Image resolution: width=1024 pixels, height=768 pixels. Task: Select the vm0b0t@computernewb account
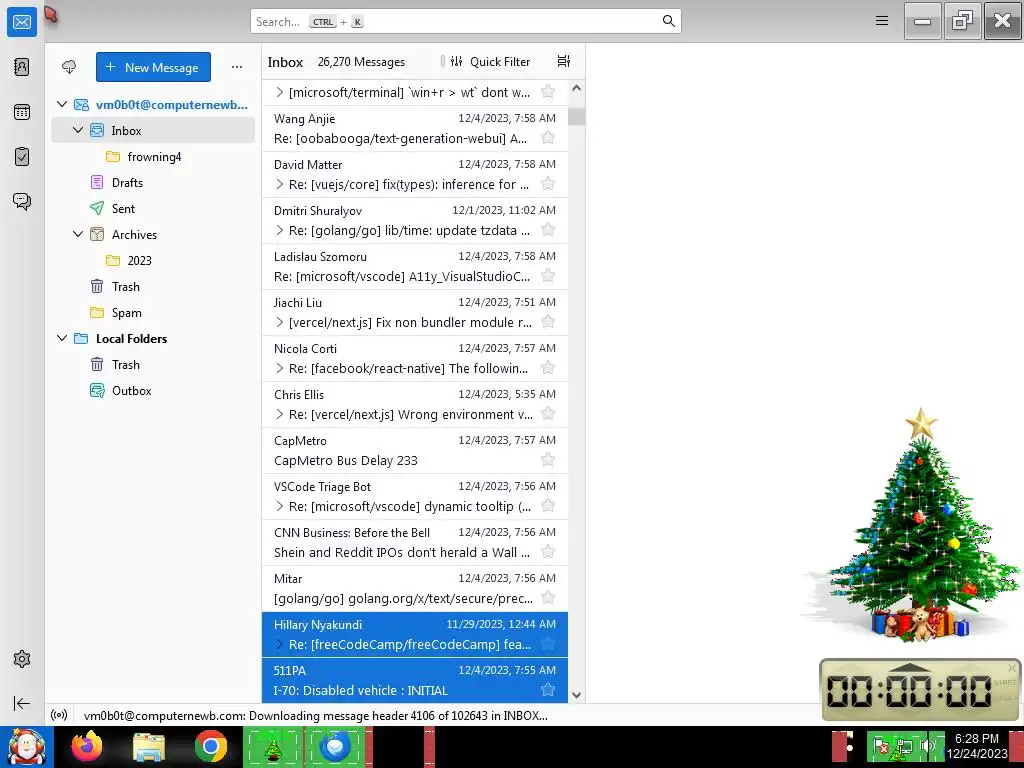pos(153,104)
